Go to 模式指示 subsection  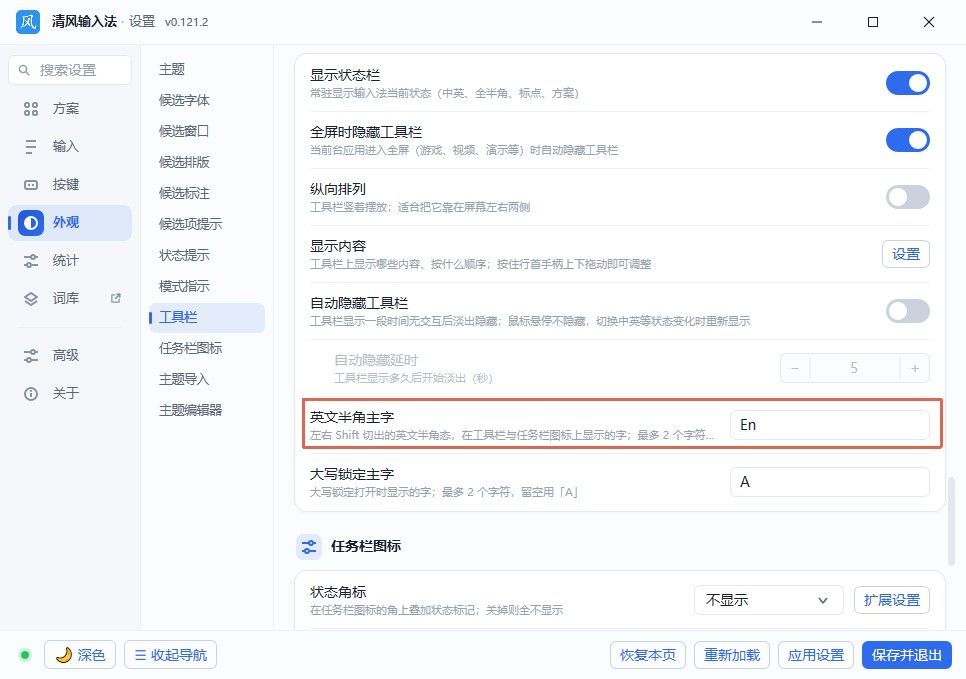point(206,287)
